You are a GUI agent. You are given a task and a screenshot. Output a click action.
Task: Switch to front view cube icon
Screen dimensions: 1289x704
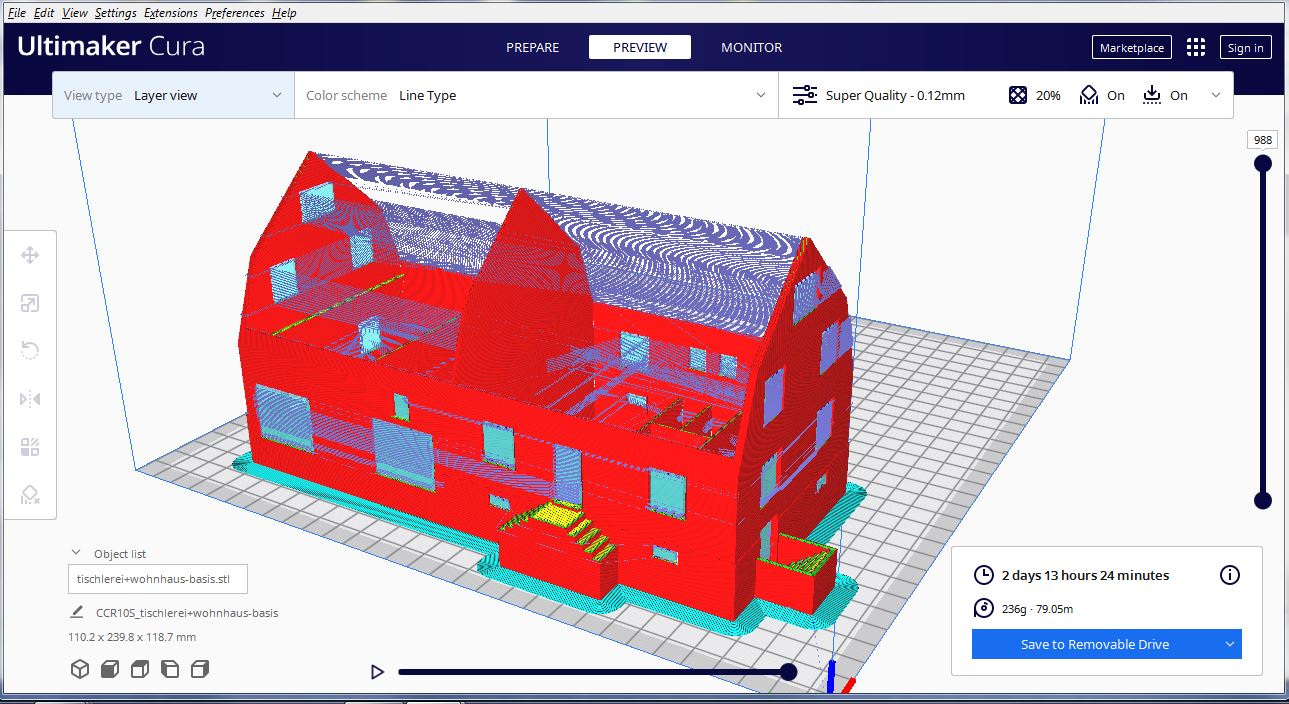[110, 669]
